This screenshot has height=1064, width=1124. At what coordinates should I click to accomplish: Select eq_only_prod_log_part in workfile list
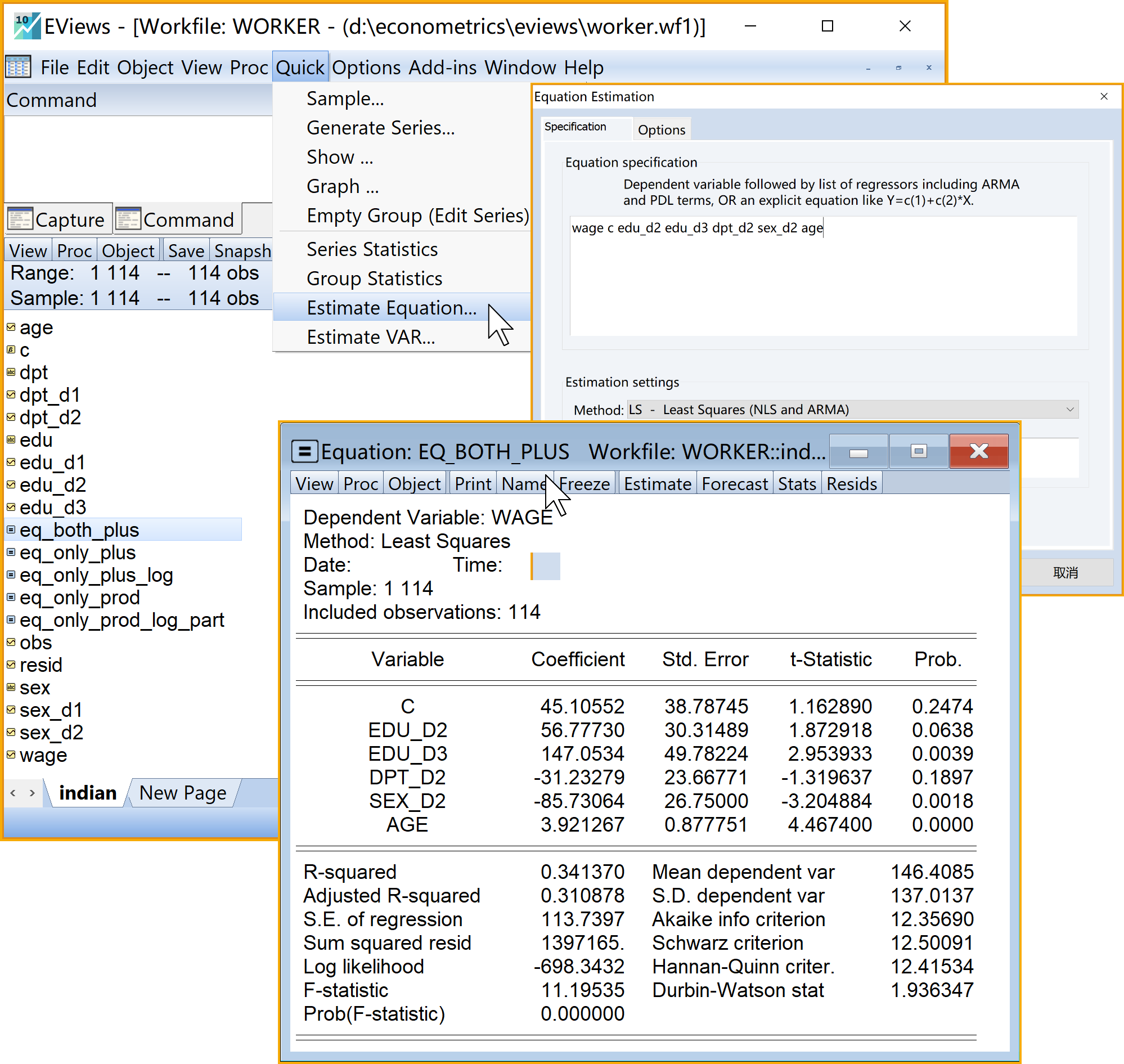coord(122,620)
